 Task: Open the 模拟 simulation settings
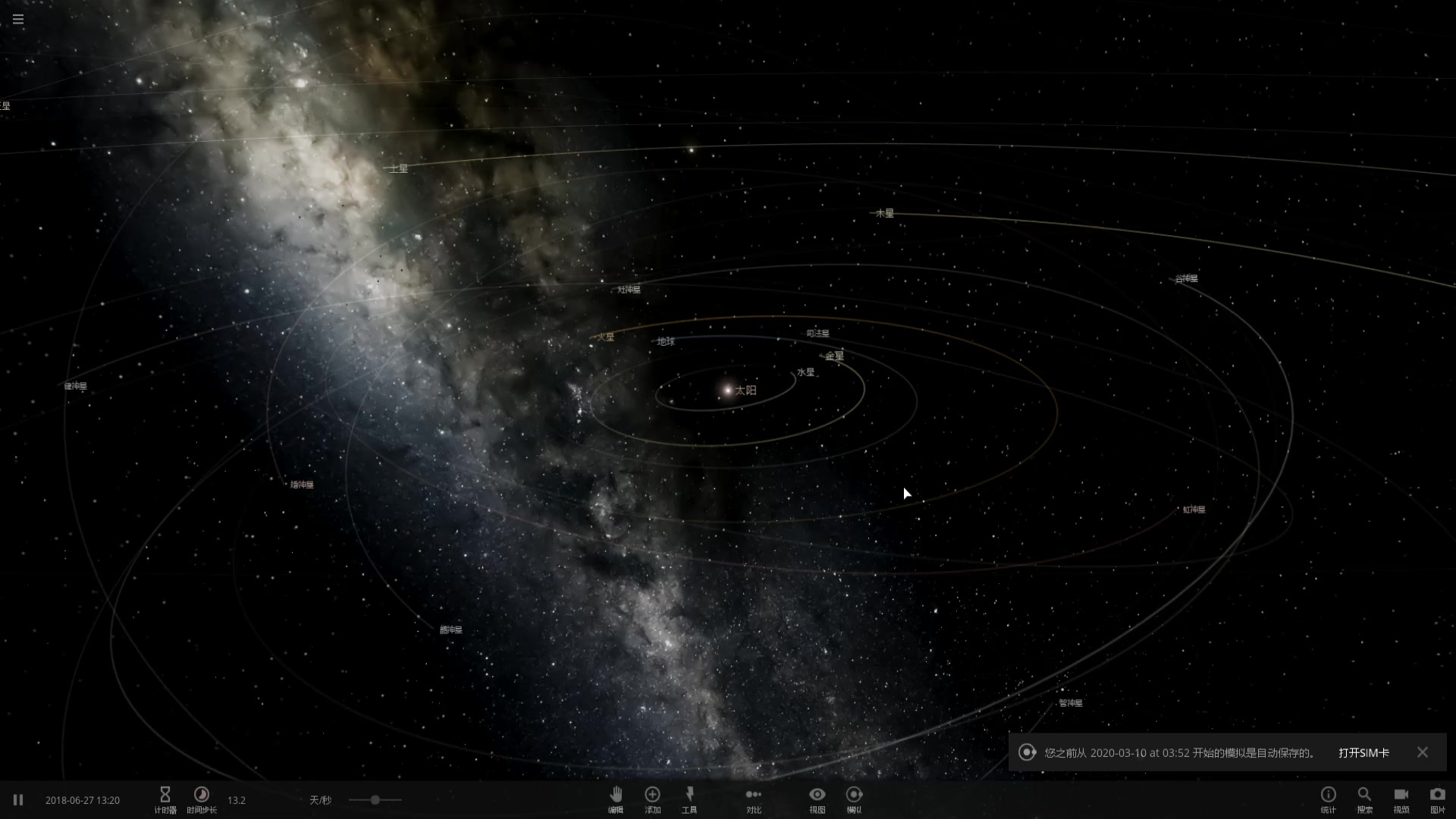pos(855,800)
